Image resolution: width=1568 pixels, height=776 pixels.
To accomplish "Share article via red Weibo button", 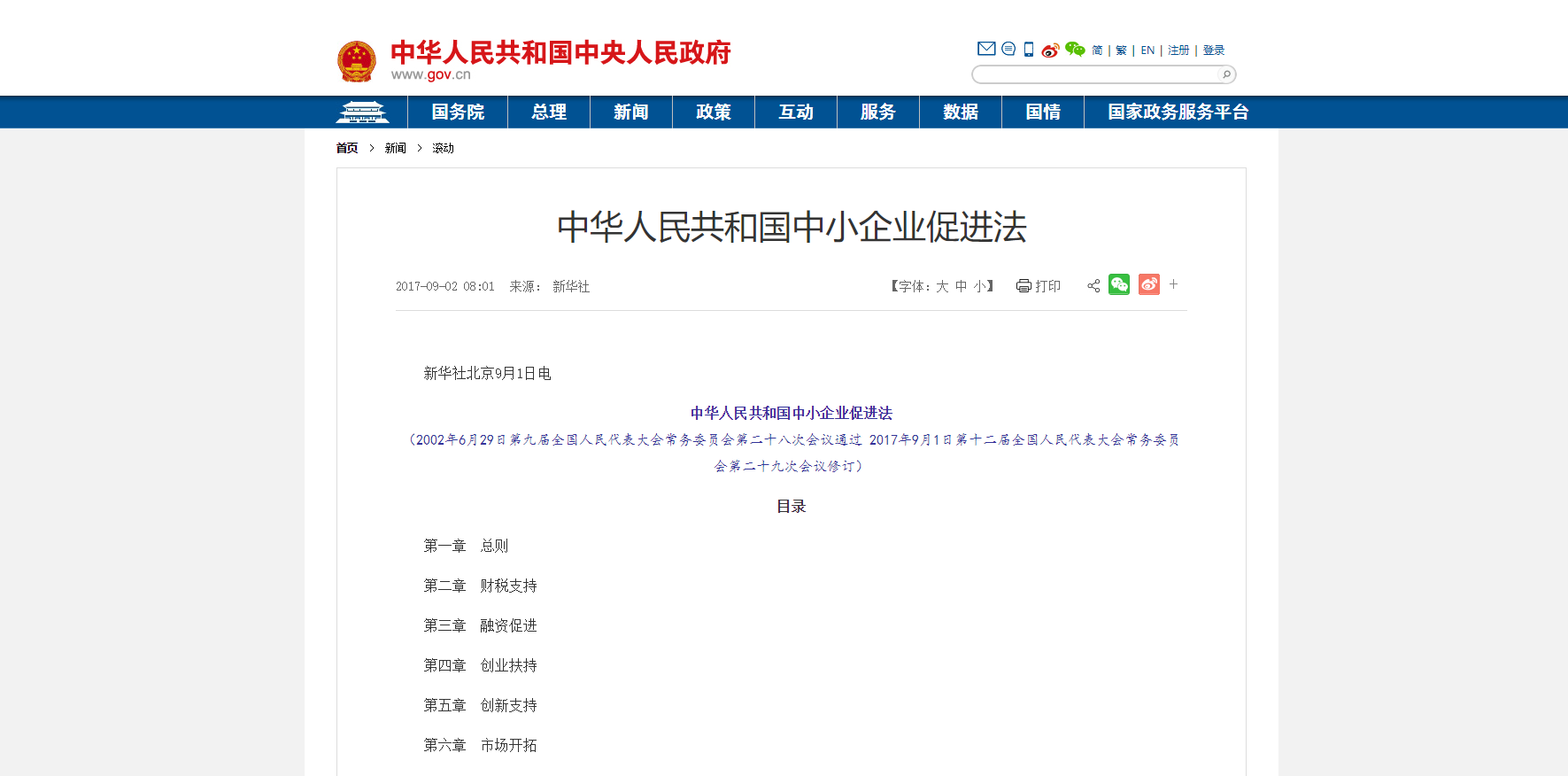I will [1149, 284].
